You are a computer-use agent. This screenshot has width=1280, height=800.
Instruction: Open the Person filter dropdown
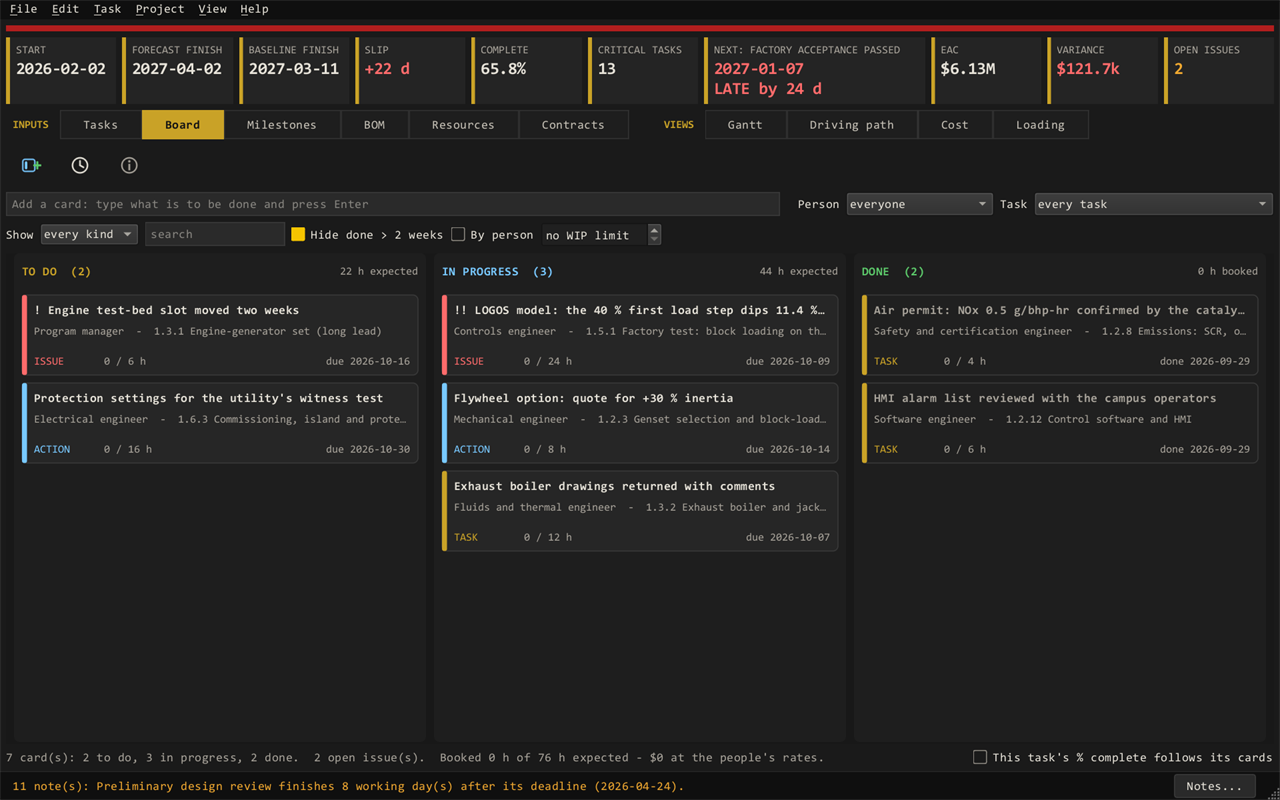pyautogui.click(x=919, y=204)
